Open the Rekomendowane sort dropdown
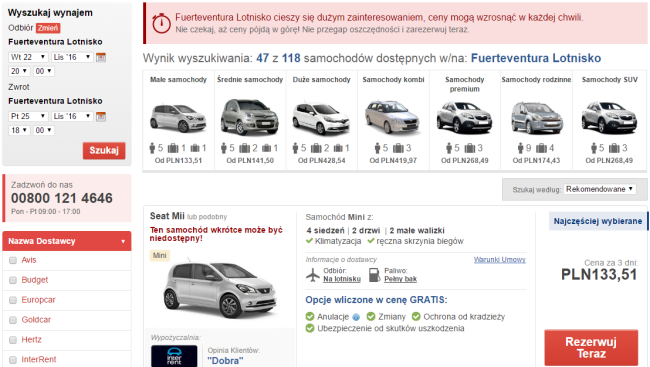This screenshot has width=650, height=367. (x=599, y=189)
